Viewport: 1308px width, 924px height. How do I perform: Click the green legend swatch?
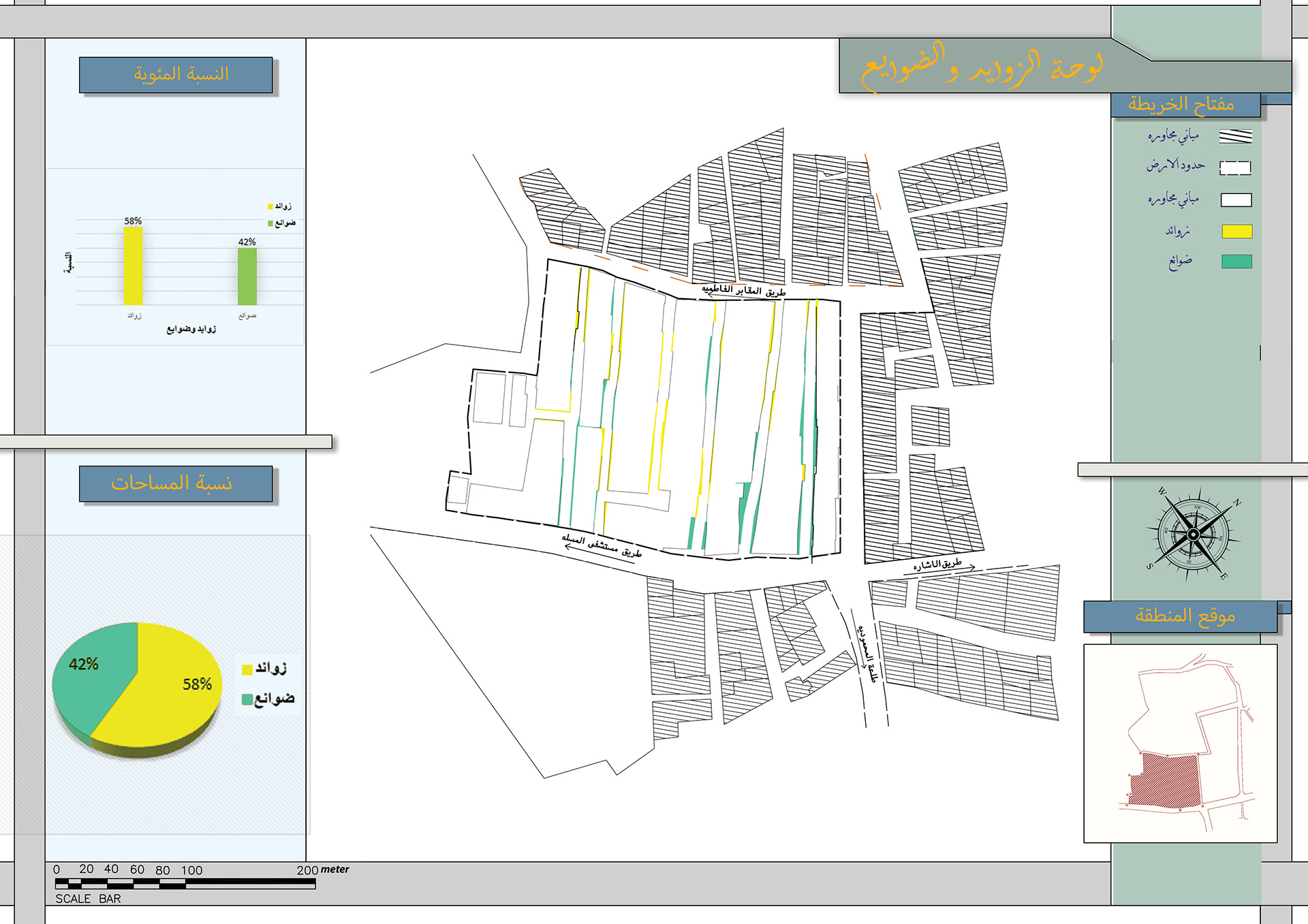1236,261
